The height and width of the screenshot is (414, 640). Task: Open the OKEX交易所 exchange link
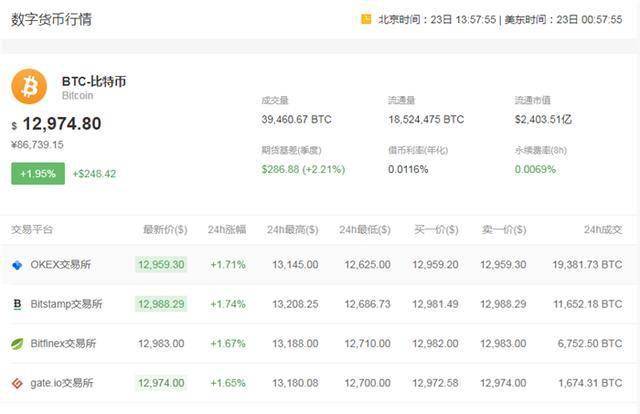click(x=60, y=265)
